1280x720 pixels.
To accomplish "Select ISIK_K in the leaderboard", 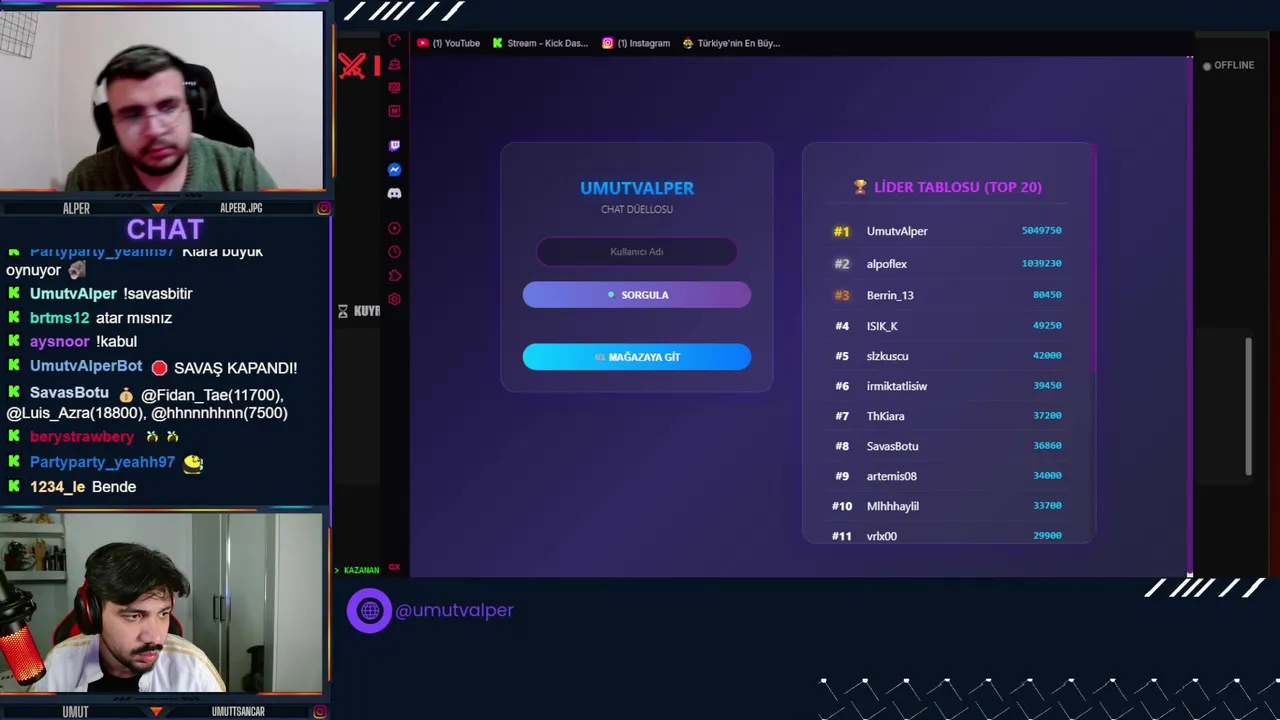I will click(x=947, y=326).
